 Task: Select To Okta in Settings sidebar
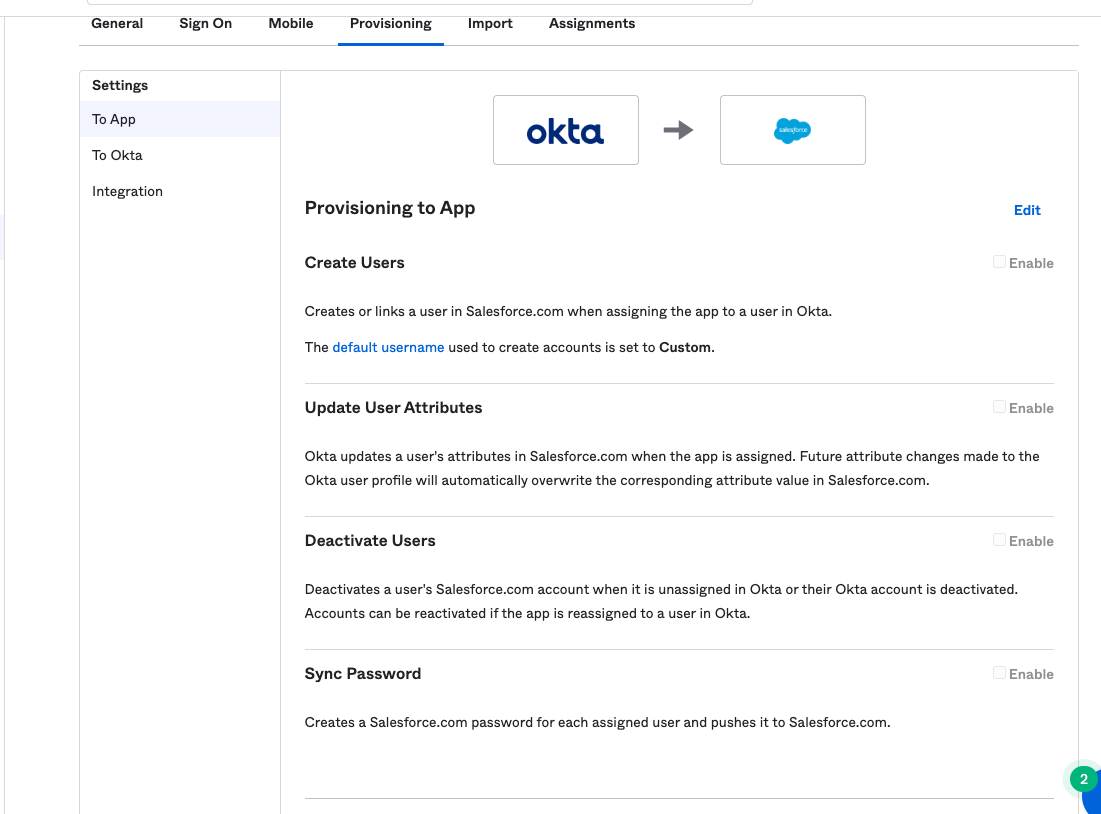180,155
